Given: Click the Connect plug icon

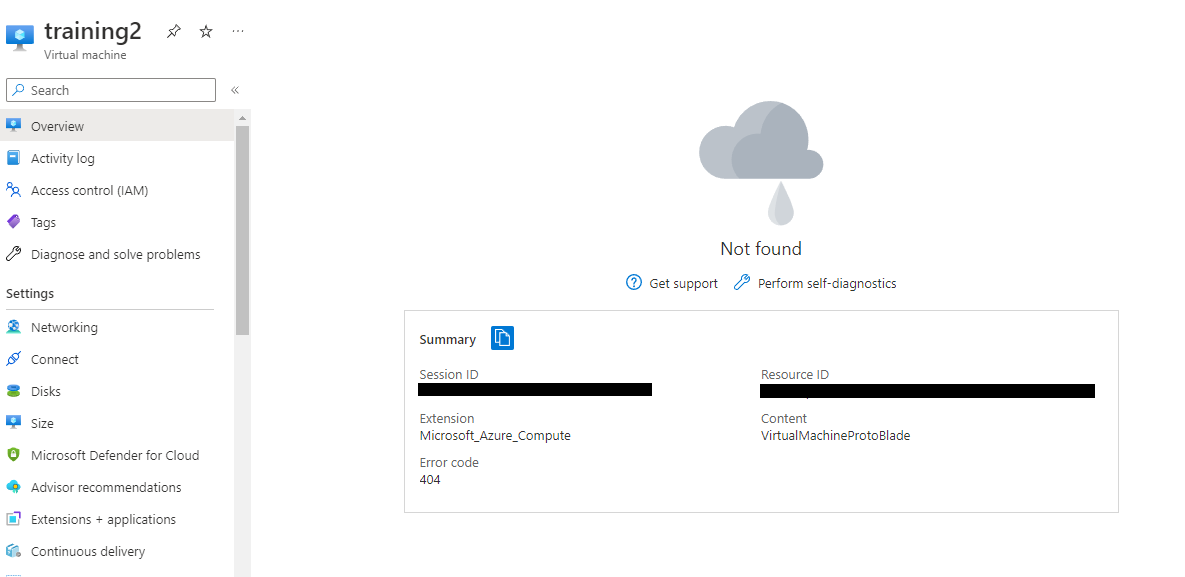Looking at the screenshot, I should tap(14, 359).
